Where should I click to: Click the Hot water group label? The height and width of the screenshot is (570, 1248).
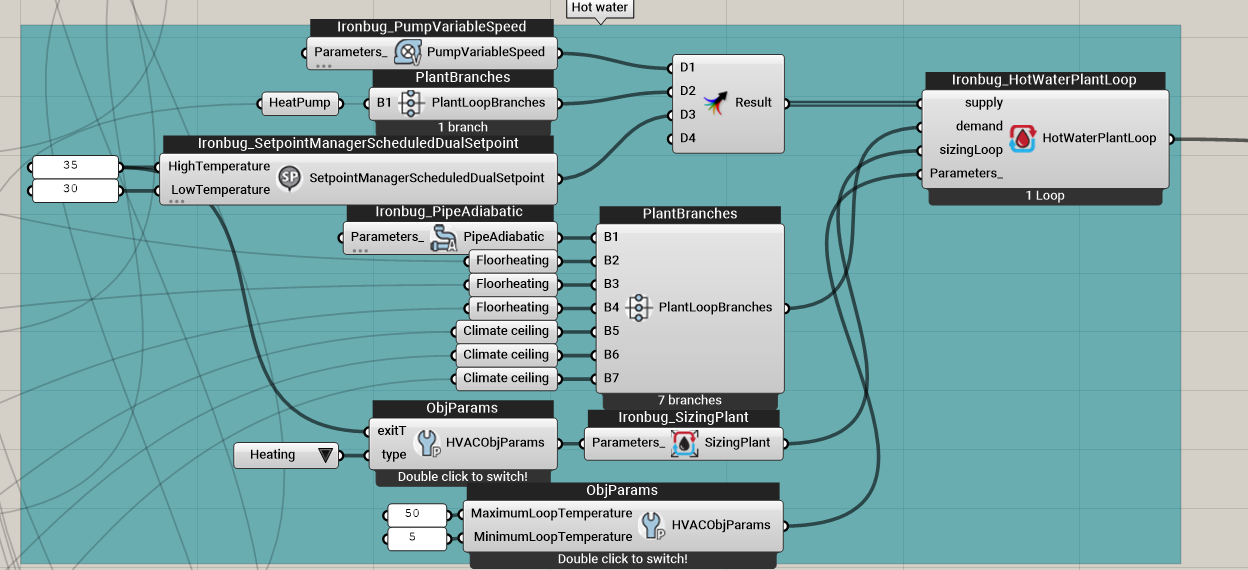point(600,8)
